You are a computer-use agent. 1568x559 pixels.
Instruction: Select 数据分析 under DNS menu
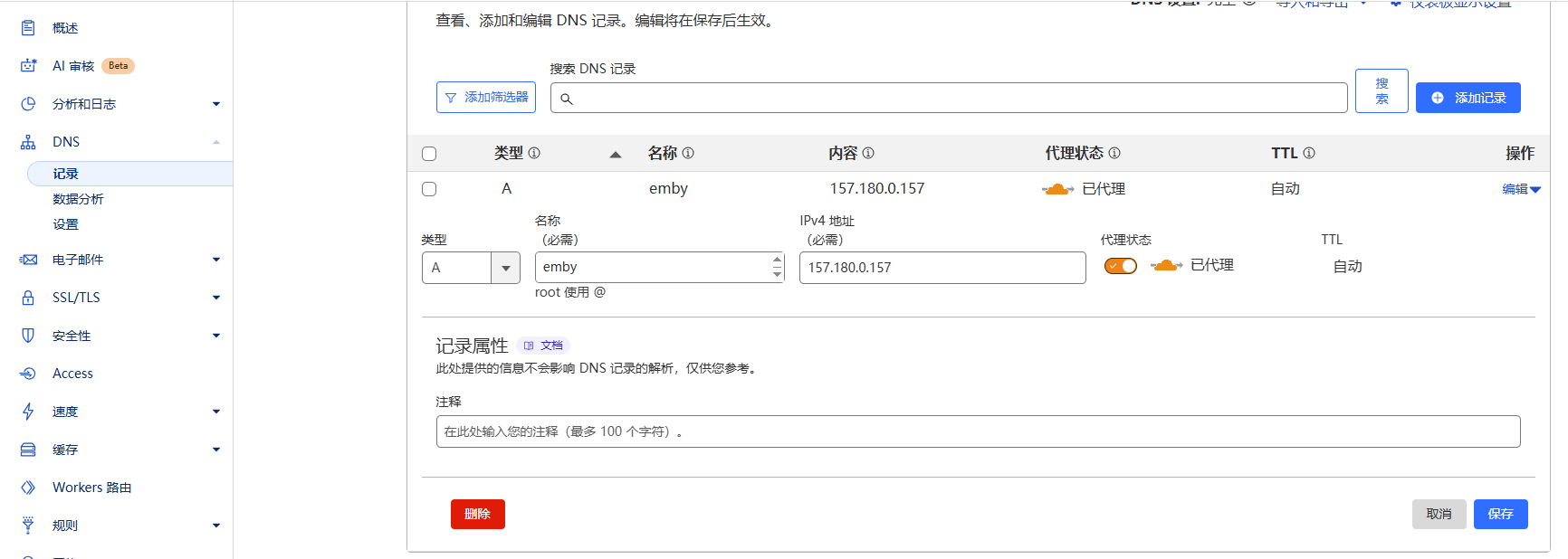(78, 199)
